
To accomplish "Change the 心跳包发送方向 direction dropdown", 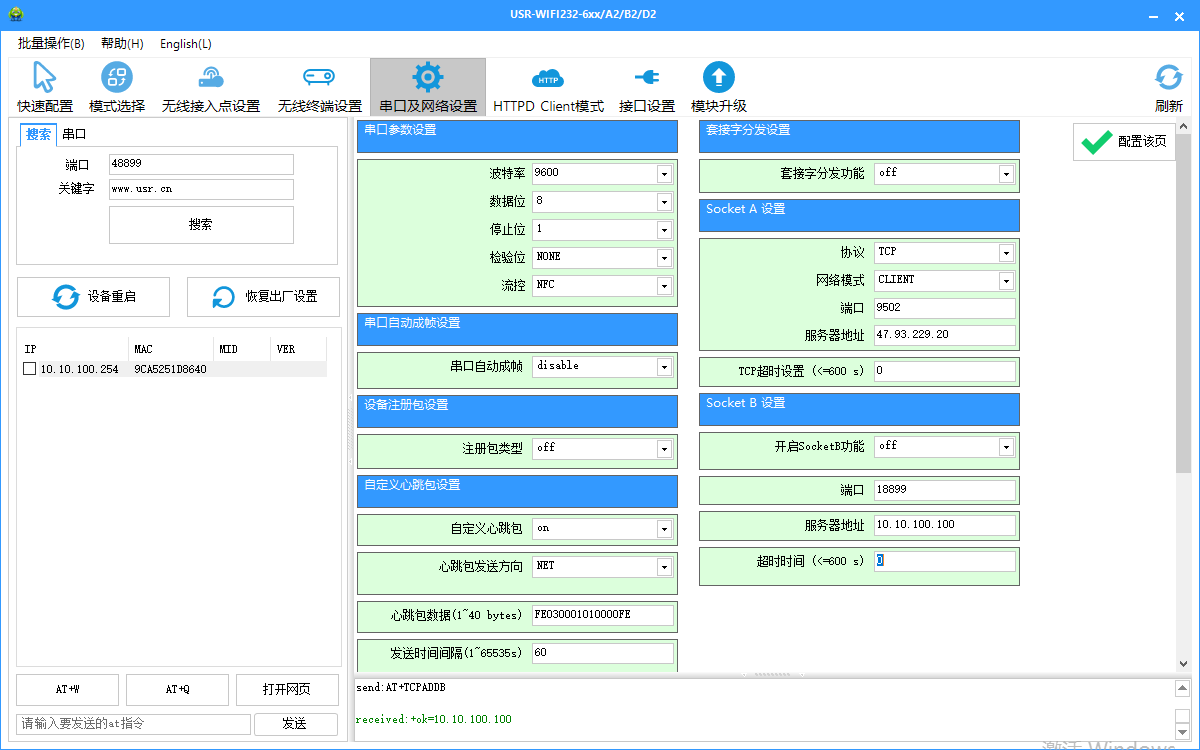I will pyautogui.click(x=663, y=566).
